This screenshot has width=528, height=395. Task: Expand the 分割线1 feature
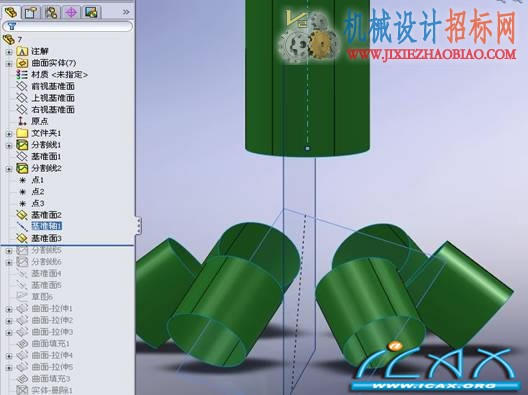pos(9,145)
